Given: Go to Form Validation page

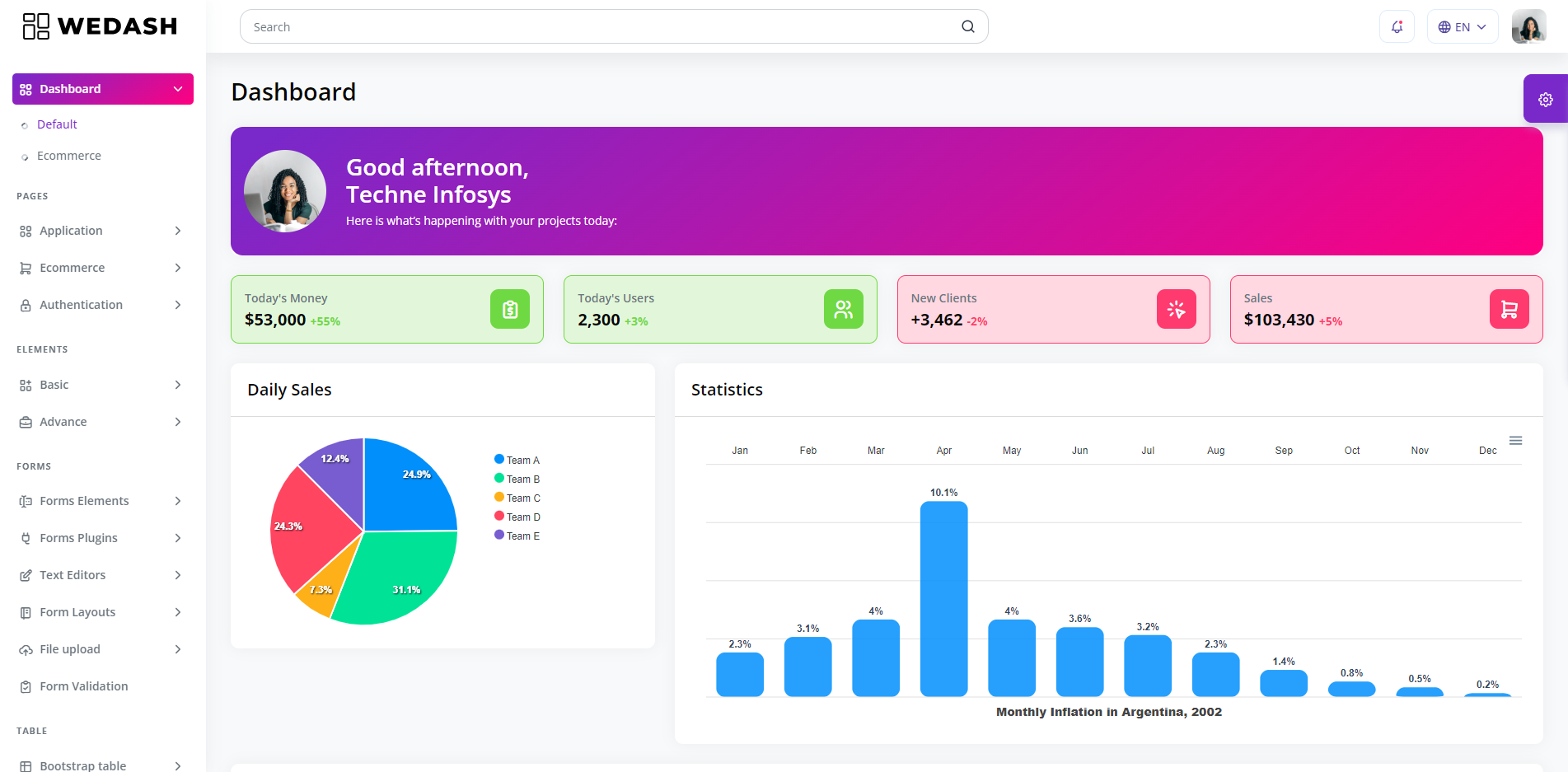Looking at the screenshot, I should 83,686.
